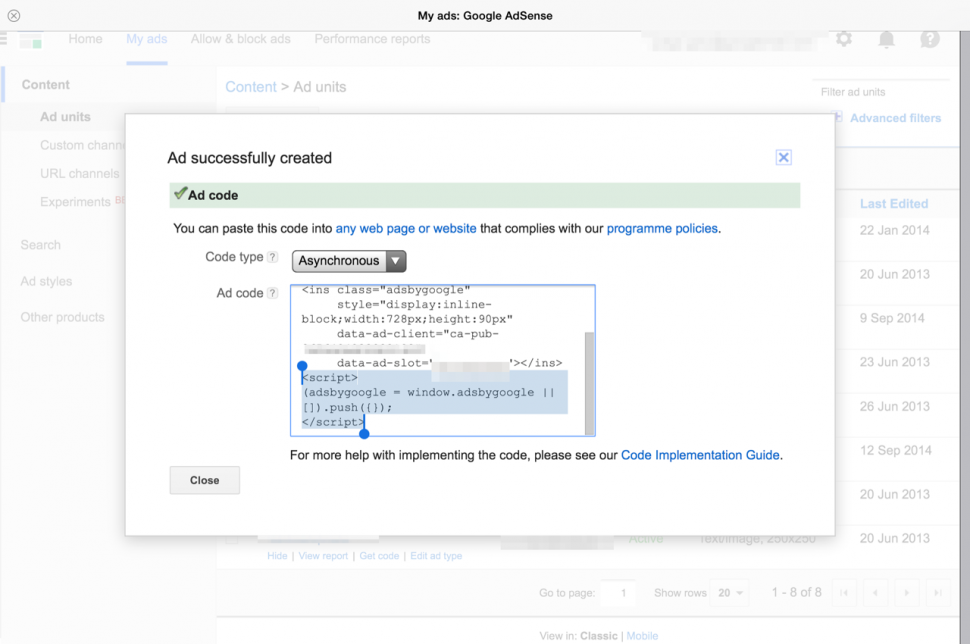Tap the selection start handle in the code
This screenshot has height=644, width=970.
[302, 366]
